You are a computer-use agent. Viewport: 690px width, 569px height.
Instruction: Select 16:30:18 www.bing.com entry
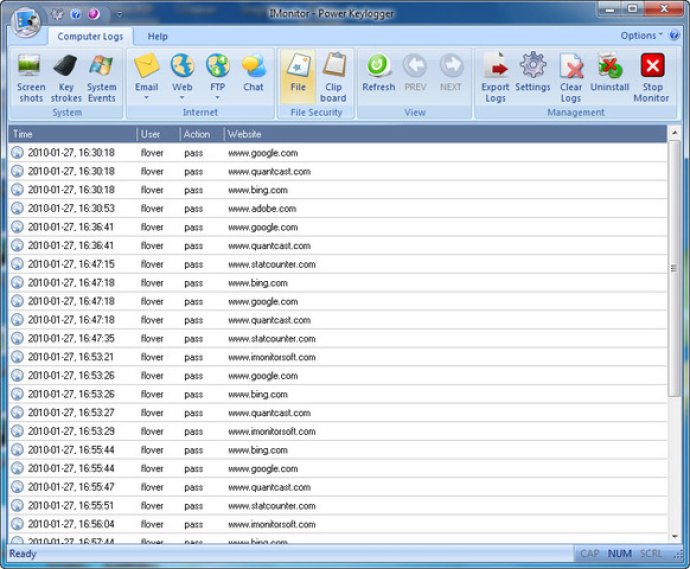338,190
